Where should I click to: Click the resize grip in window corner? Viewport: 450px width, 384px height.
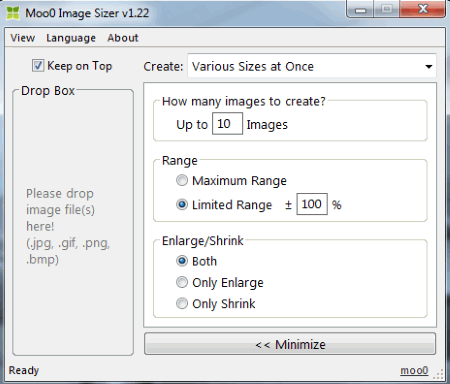[x=439, y=374]
